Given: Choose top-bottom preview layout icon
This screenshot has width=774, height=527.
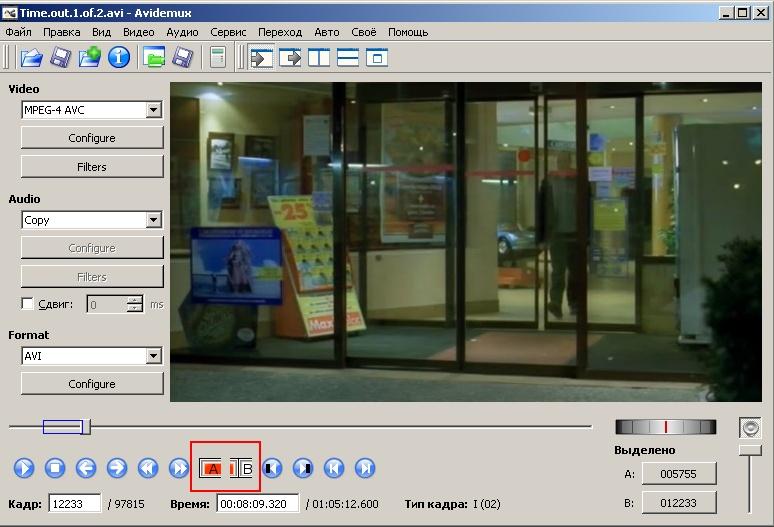Looking at the screenshot, I should tap(348, 58).
